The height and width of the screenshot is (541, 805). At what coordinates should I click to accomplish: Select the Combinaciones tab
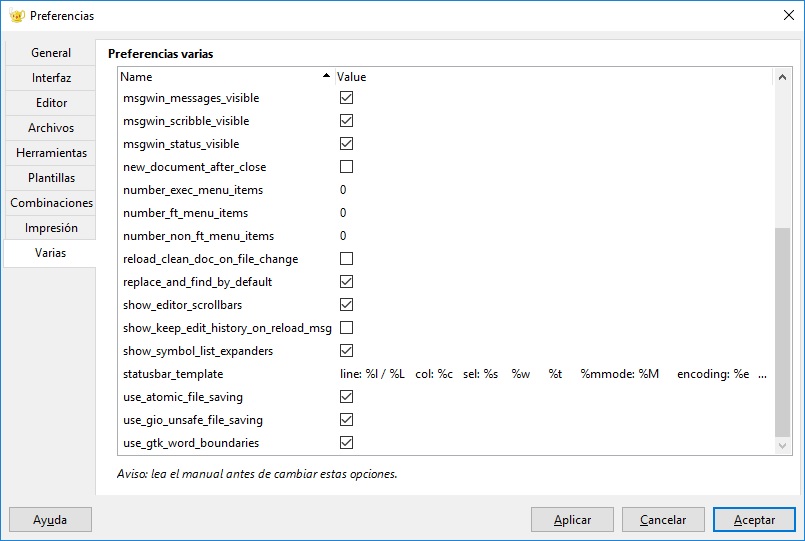(51, 203)
